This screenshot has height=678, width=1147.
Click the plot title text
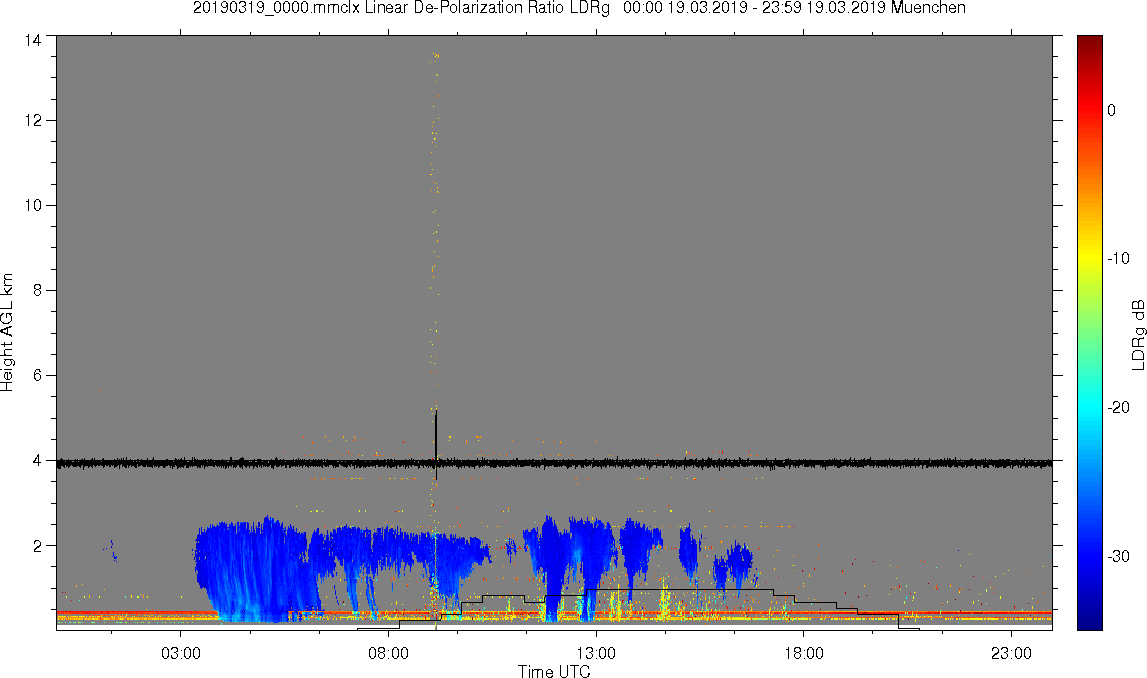[579, 8]
